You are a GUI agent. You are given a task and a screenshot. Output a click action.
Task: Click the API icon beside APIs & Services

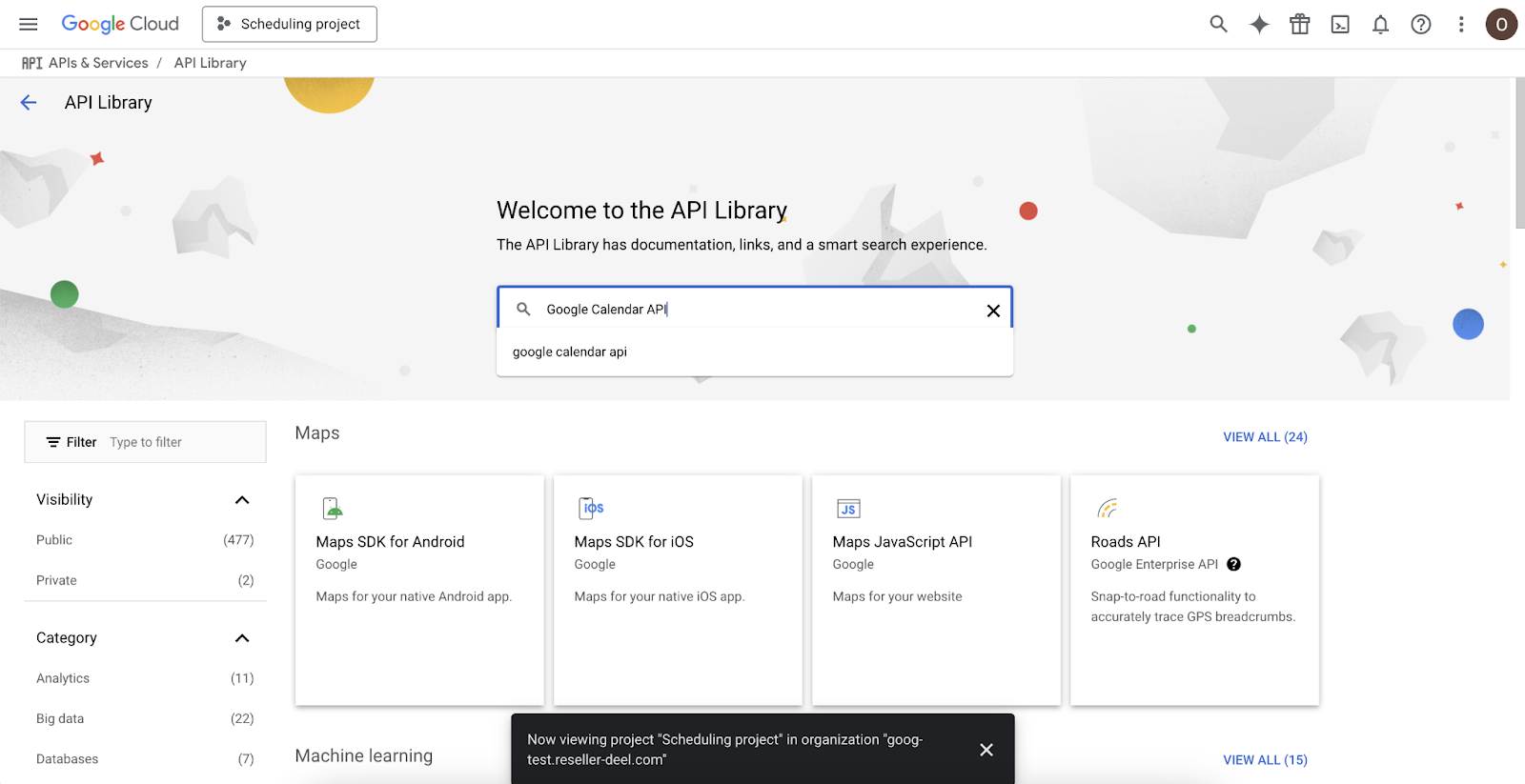pyautogui.click(x=32, y=63)
